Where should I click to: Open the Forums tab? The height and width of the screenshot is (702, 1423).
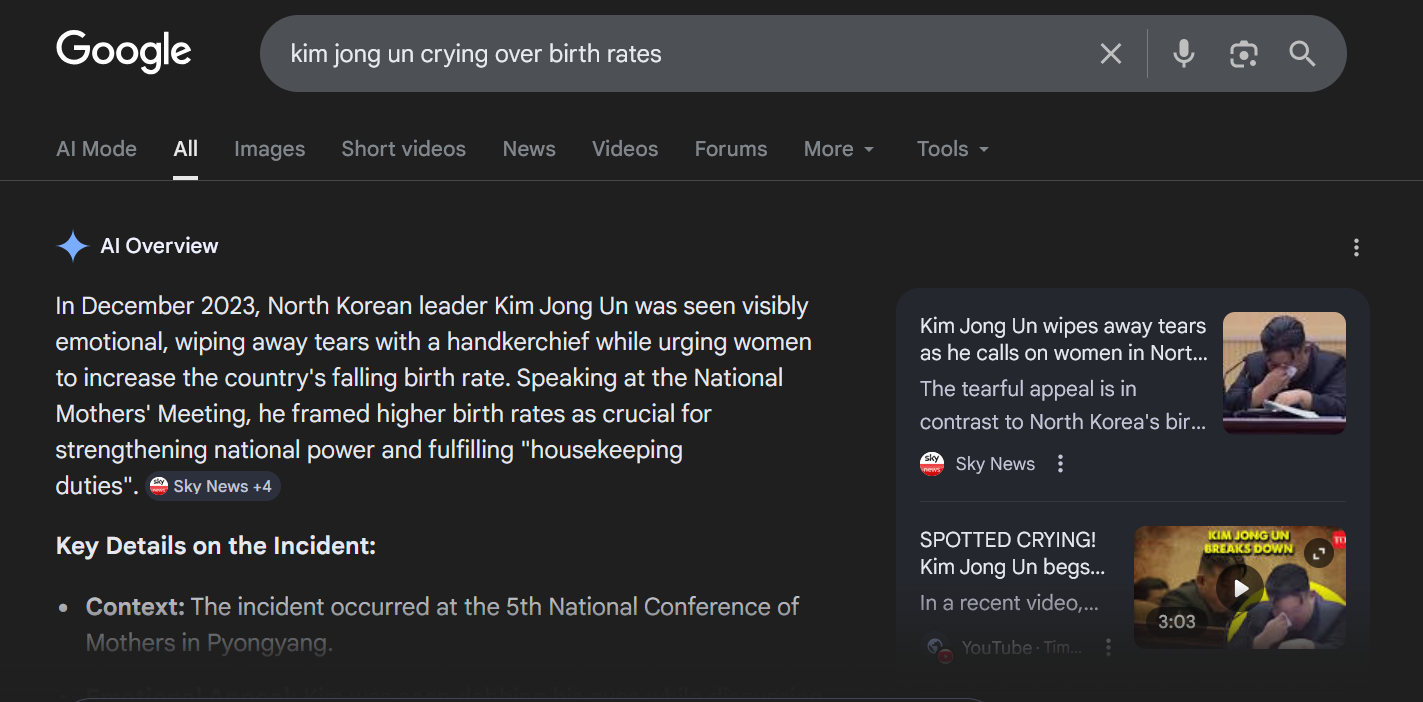731,149
